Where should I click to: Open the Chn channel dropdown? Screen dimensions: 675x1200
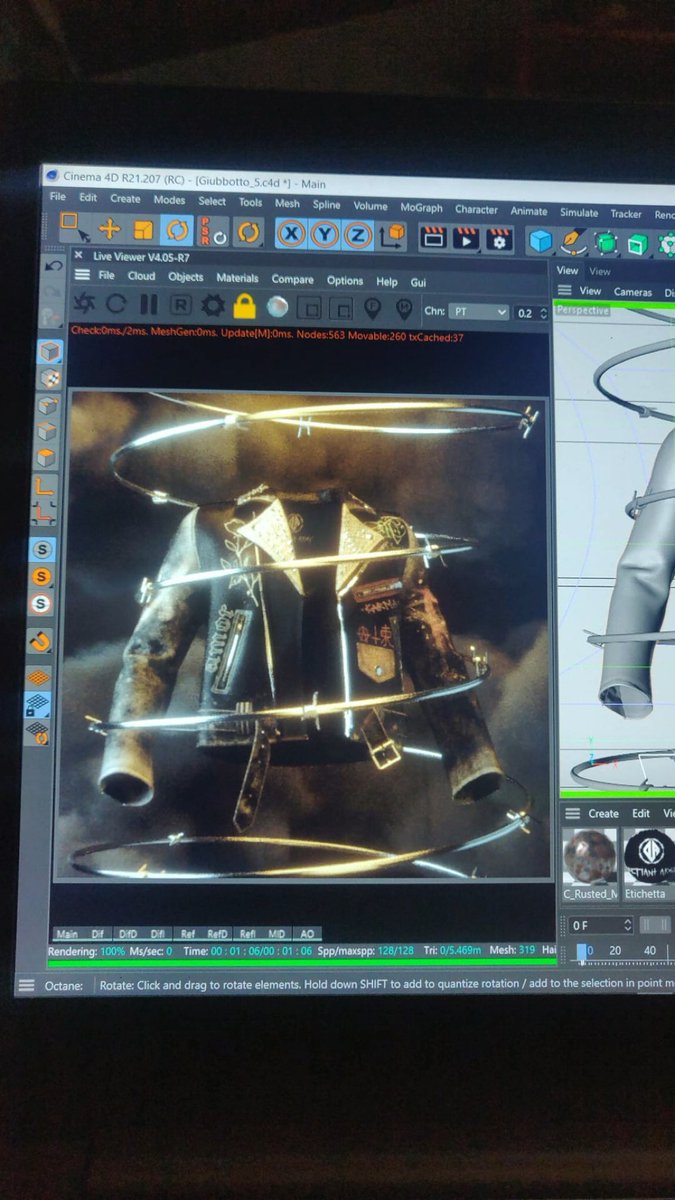coord(478,312)
